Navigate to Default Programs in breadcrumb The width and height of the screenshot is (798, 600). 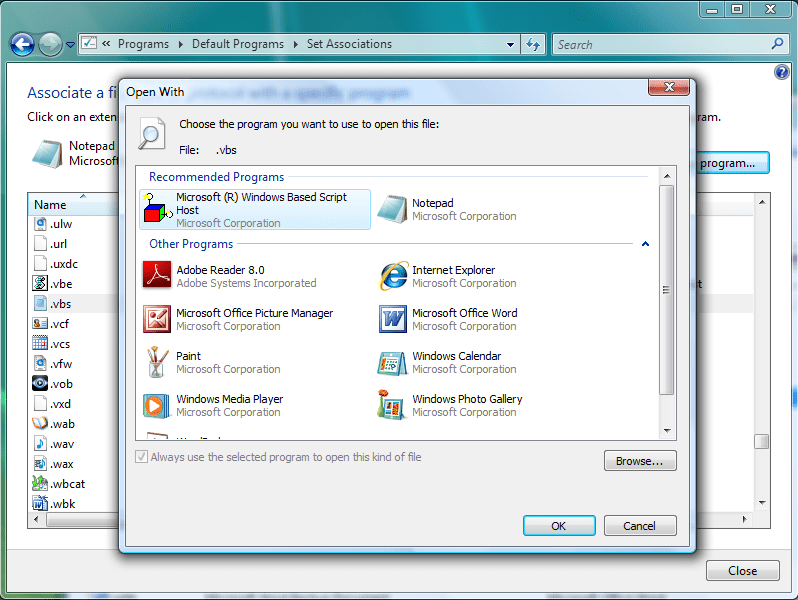tap(238, 44)
